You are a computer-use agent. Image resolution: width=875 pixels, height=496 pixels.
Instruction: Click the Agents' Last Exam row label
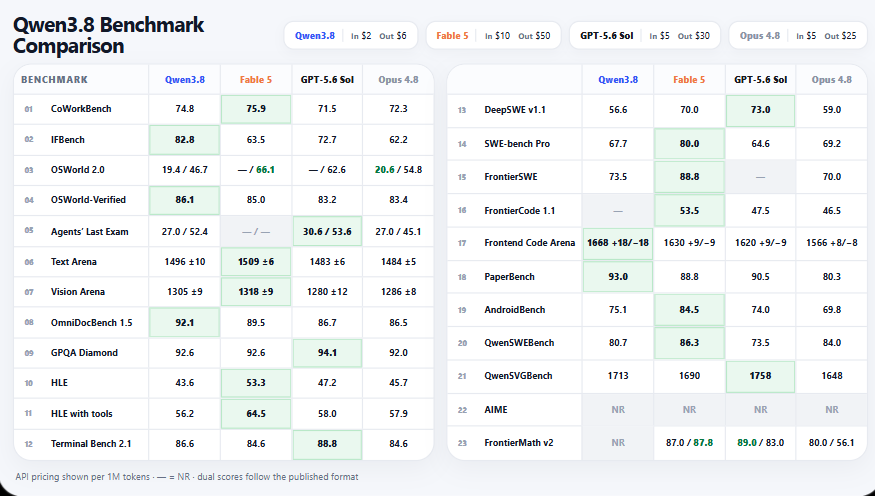(x=89, y=232)
